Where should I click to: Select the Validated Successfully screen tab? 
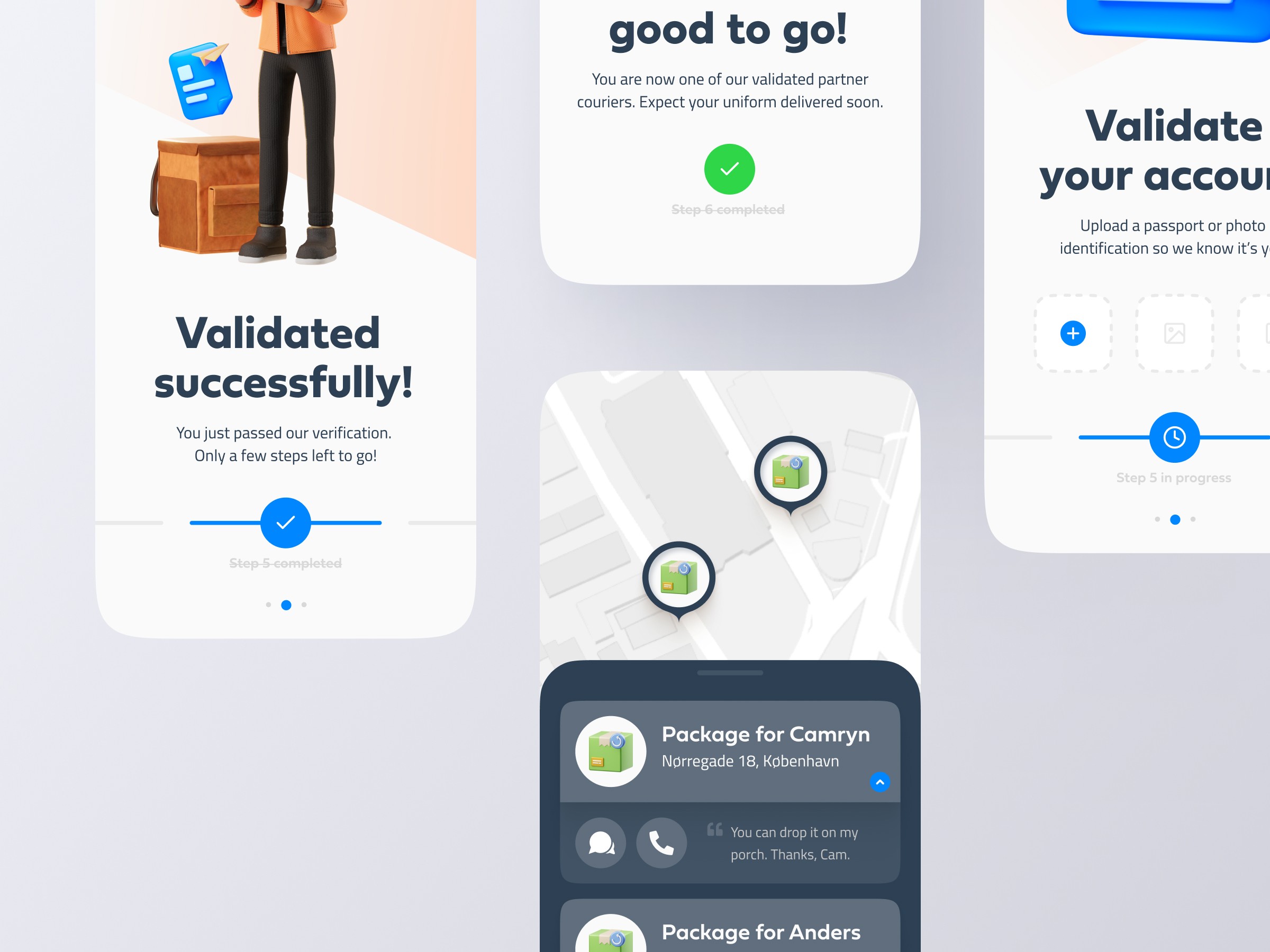pos(284,605)
